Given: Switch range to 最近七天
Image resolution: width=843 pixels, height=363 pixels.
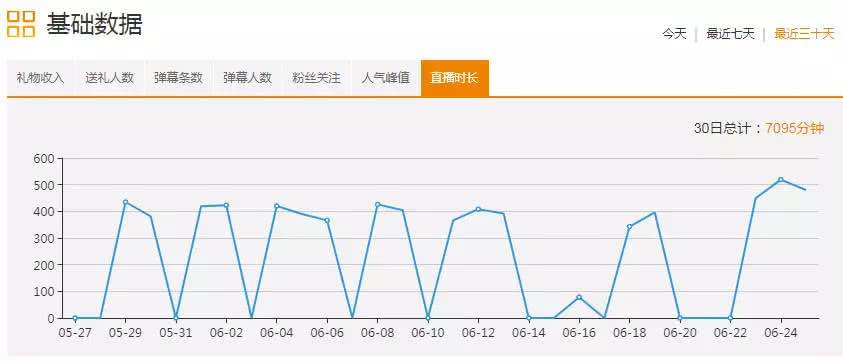Looking at the screenshot, I should click(x=730, y=34).
